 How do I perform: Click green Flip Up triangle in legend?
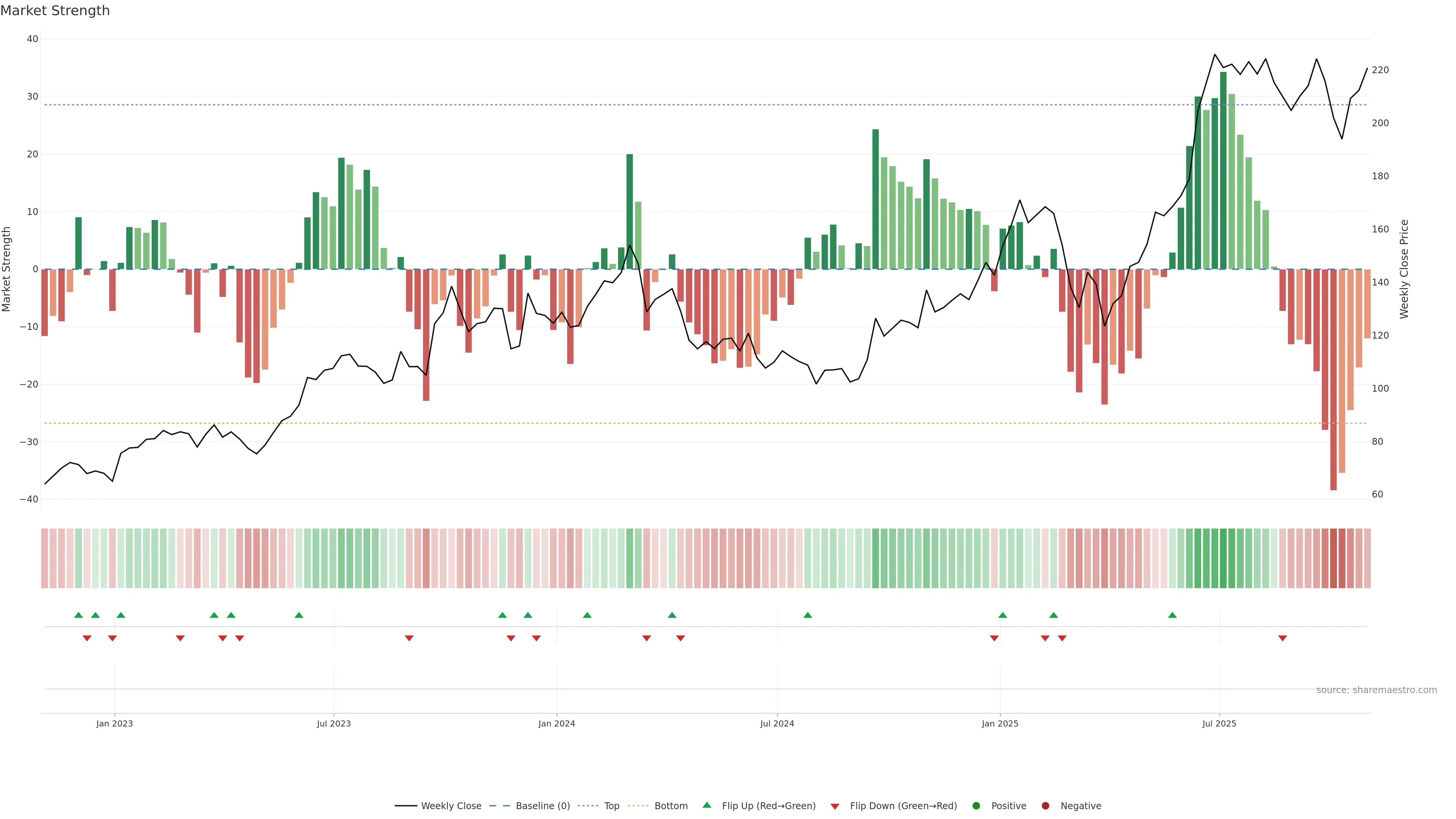click(x=706, y=805)
